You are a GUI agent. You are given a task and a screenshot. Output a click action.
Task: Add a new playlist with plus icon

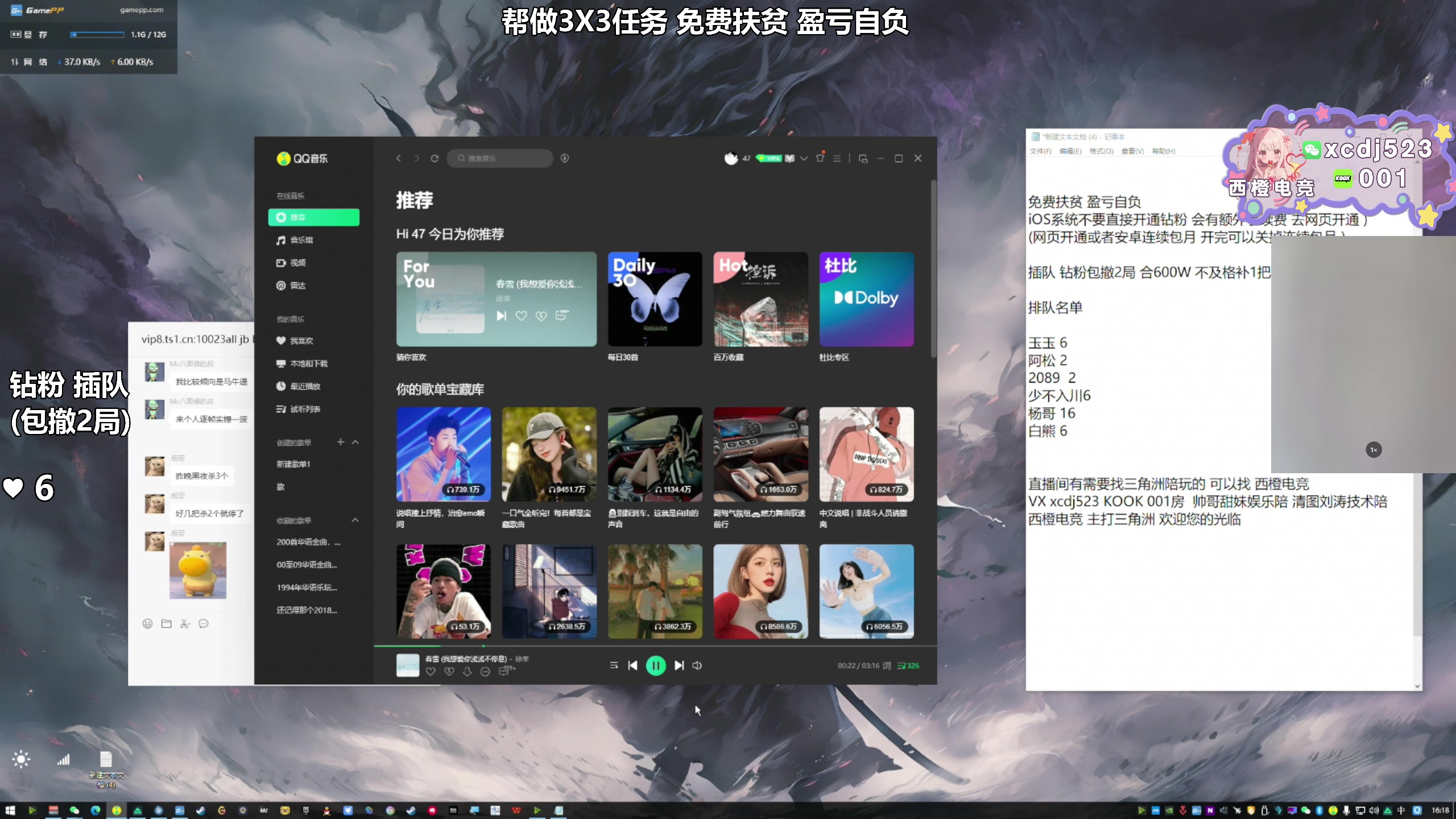click(341, 442)
